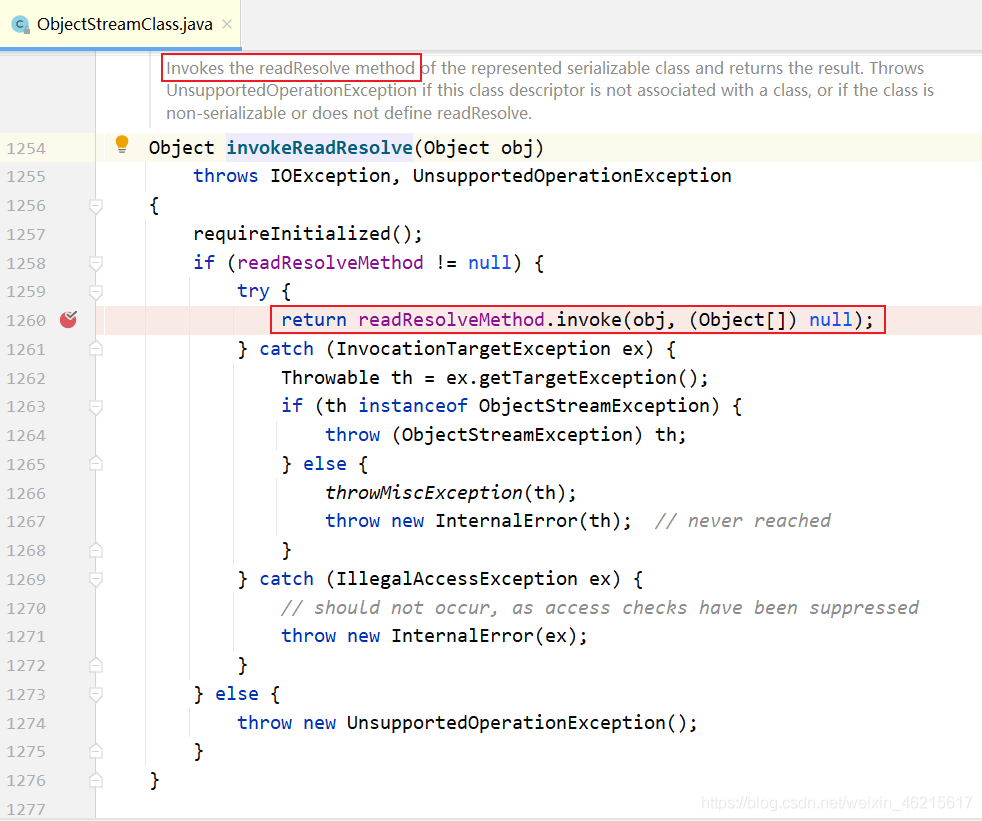Click the lightbulb intention icon on line 1254
This screenshot has height=821, width=982.
(122, 145)
